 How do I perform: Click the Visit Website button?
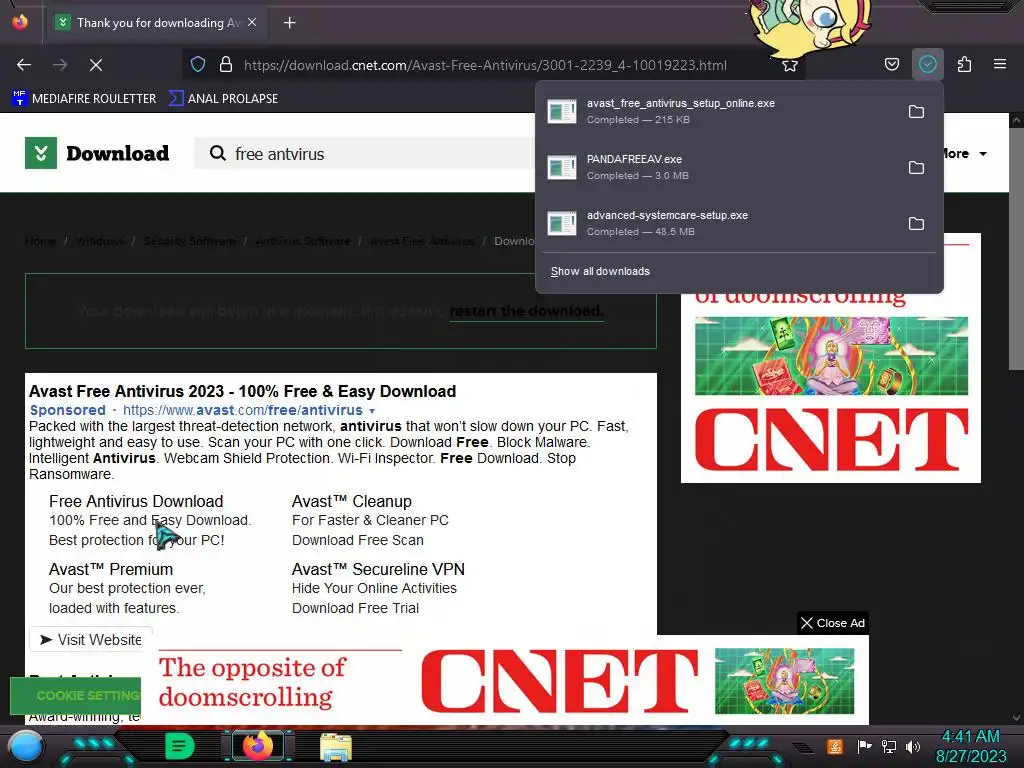pyautogui.click(x=91, y=639)
